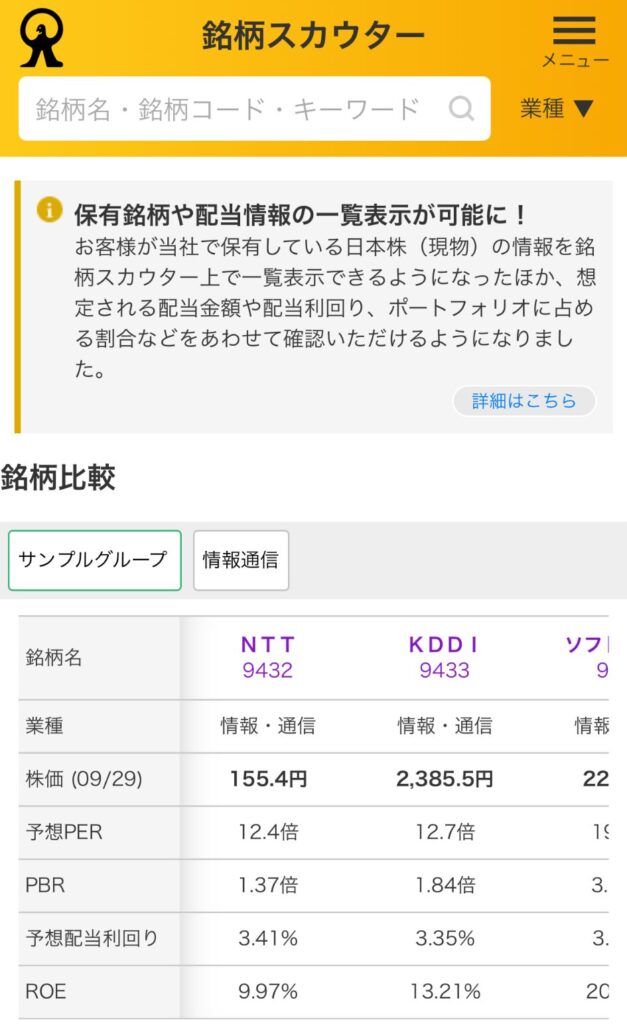Click the 予想PER row label
The image size is (627, 1024).
click(64, 832)
